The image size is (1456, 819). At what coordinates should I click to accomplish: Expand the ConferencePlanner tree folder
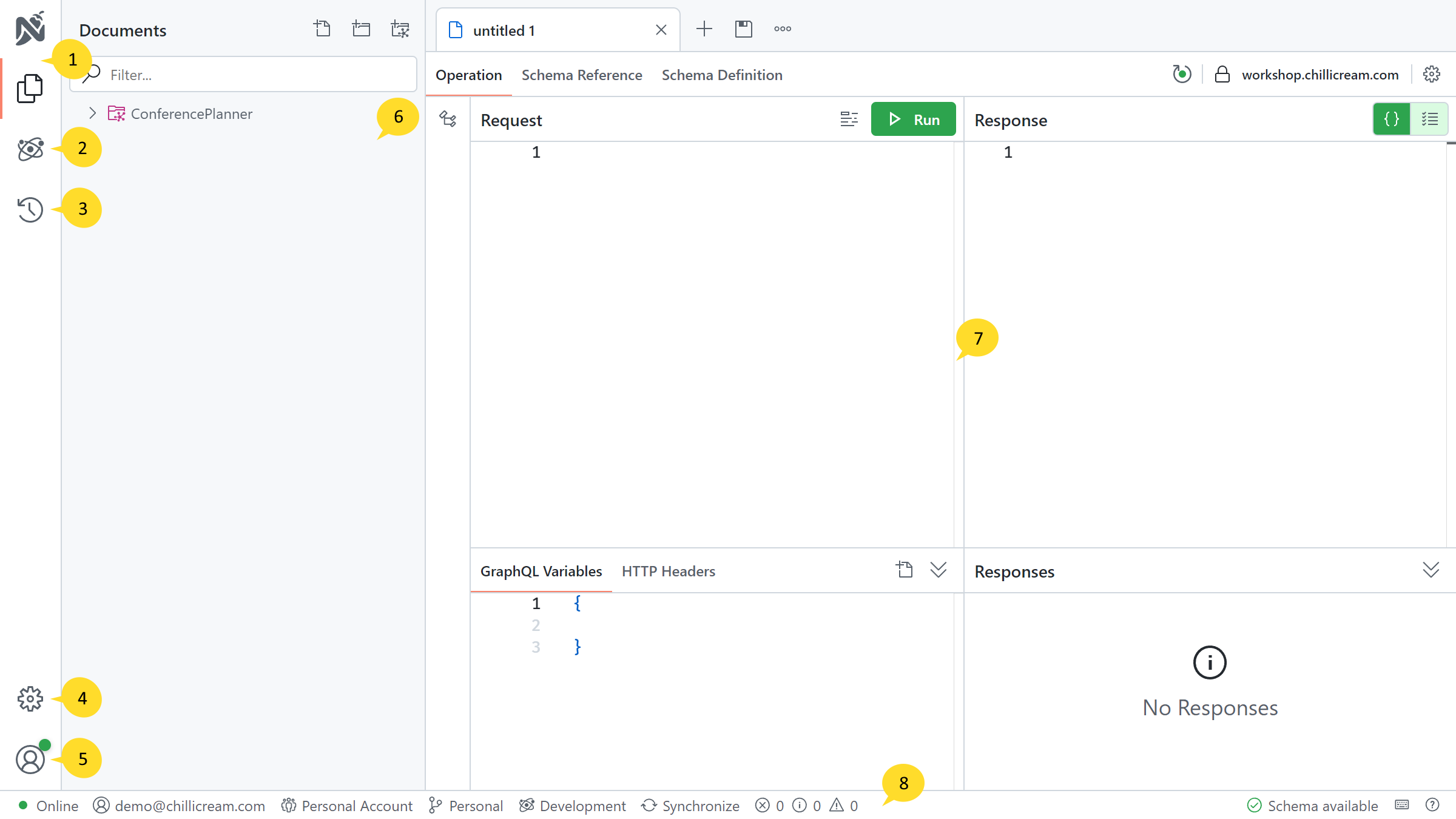coord(92,113)
